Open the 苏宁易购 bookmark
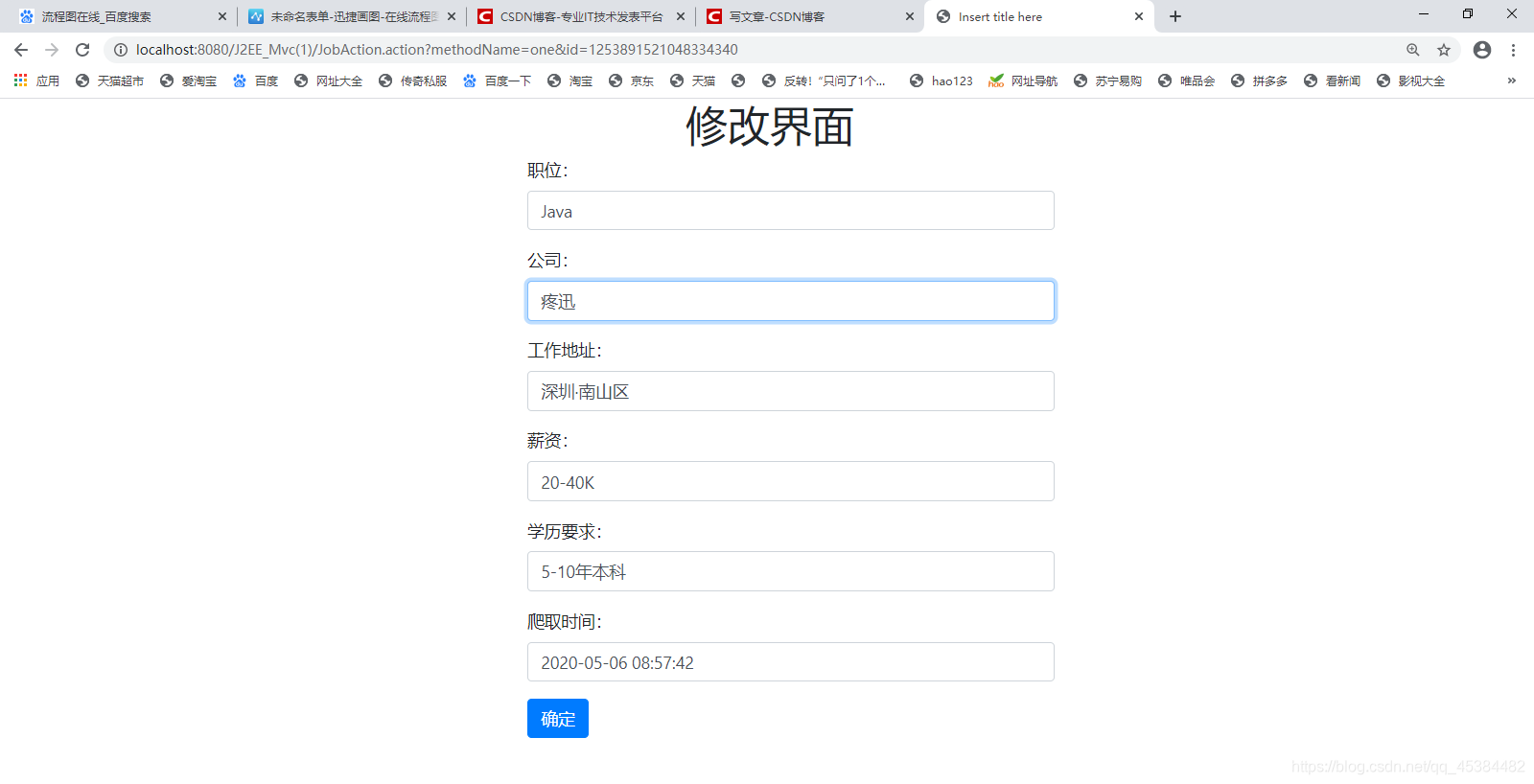The height and width of the screenshot is (784, 1534). point(1107,81)
